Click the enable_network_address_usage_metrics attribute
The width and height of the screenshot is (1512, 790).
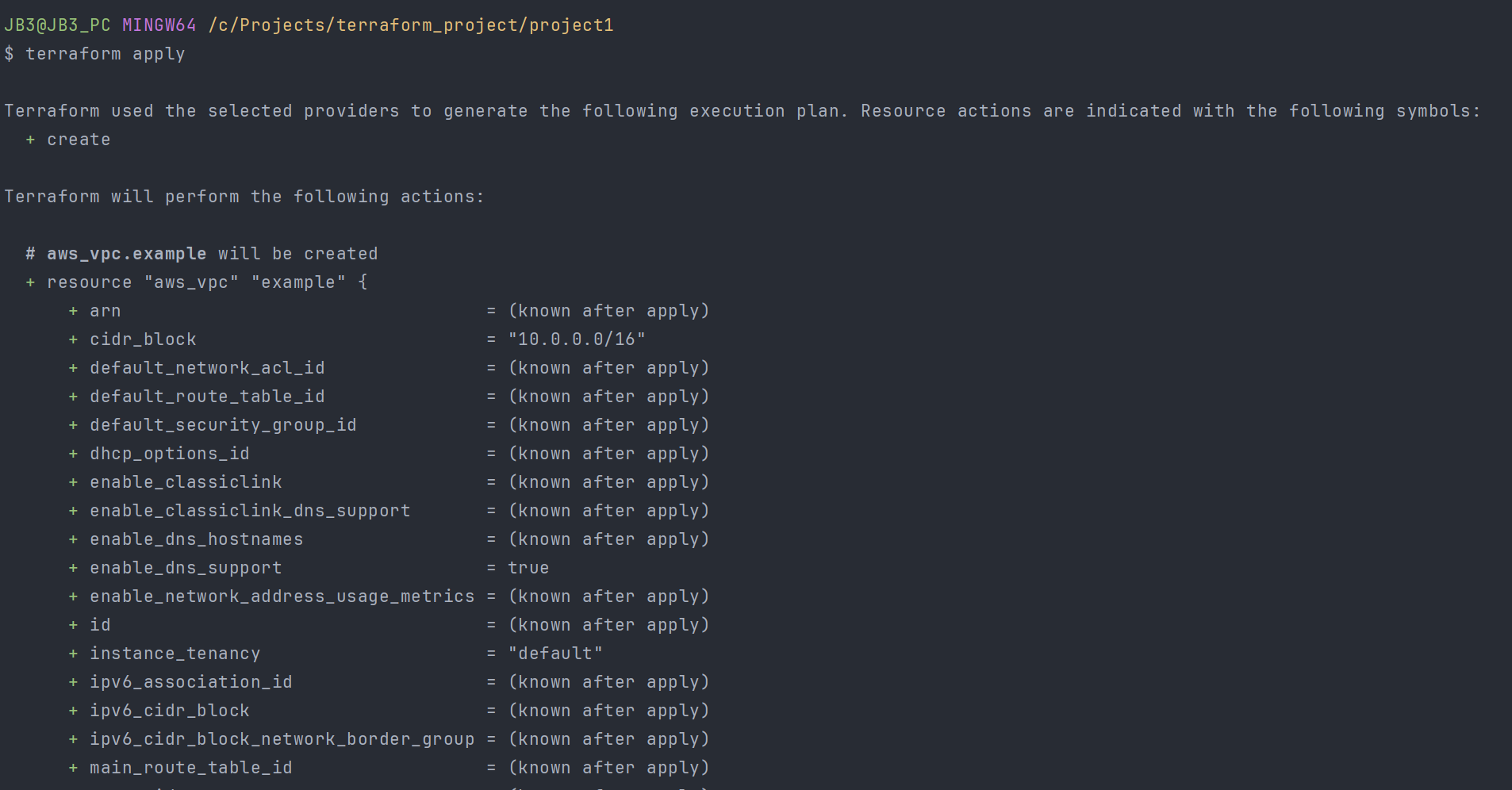[282, 596]
